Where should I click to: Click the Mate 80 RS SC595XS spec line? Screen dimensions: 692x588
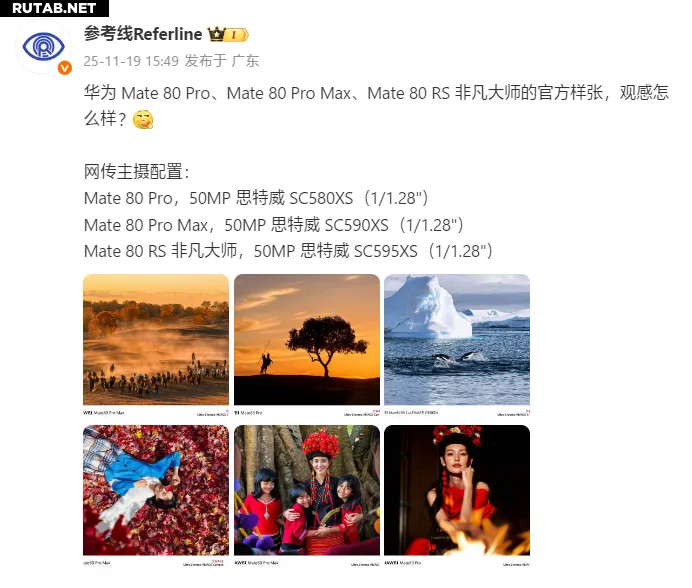pos(288,251)
